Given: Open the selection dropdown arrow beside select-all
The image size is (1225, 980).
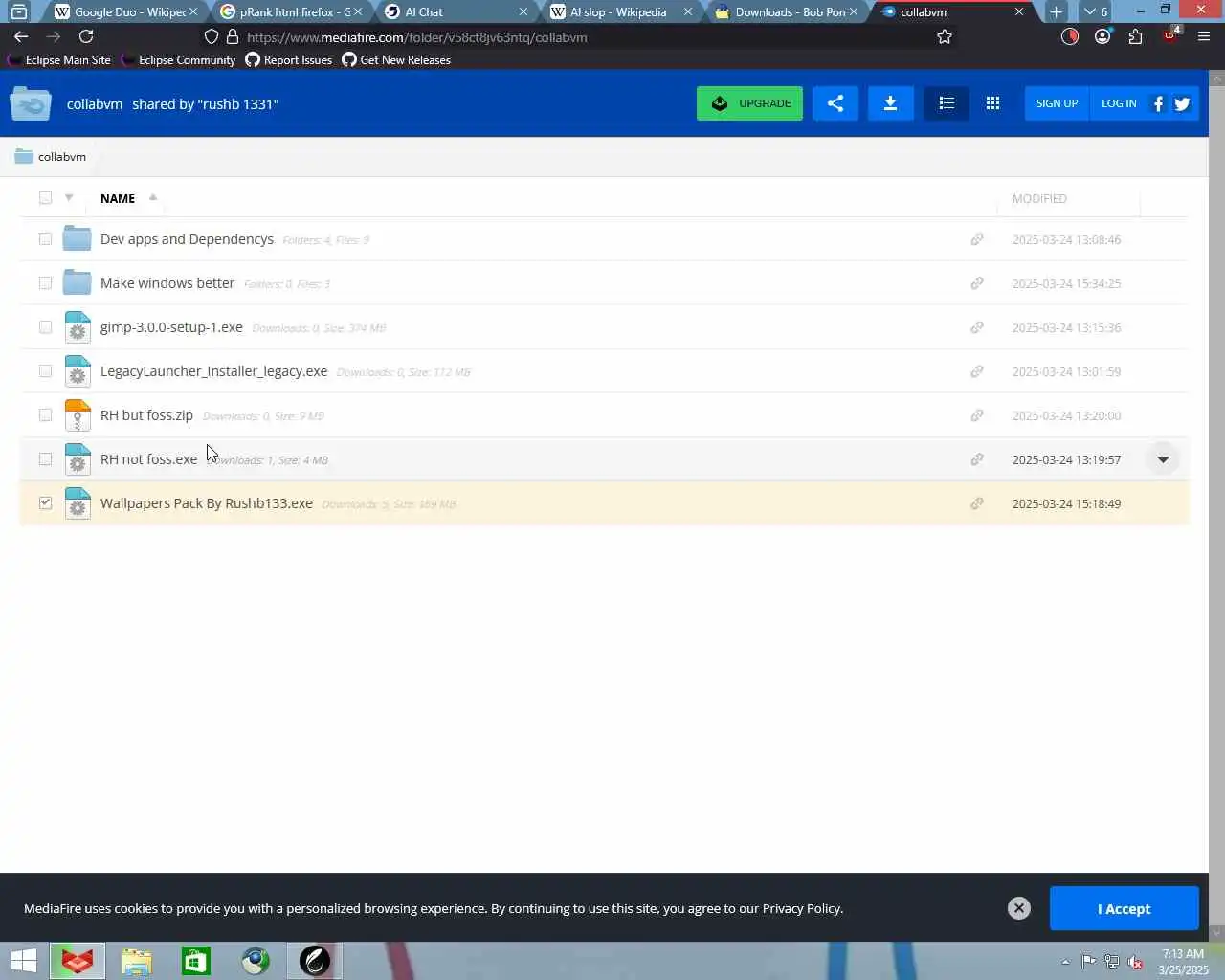Looking at the screenshot, I should click(x=69, y=198).
